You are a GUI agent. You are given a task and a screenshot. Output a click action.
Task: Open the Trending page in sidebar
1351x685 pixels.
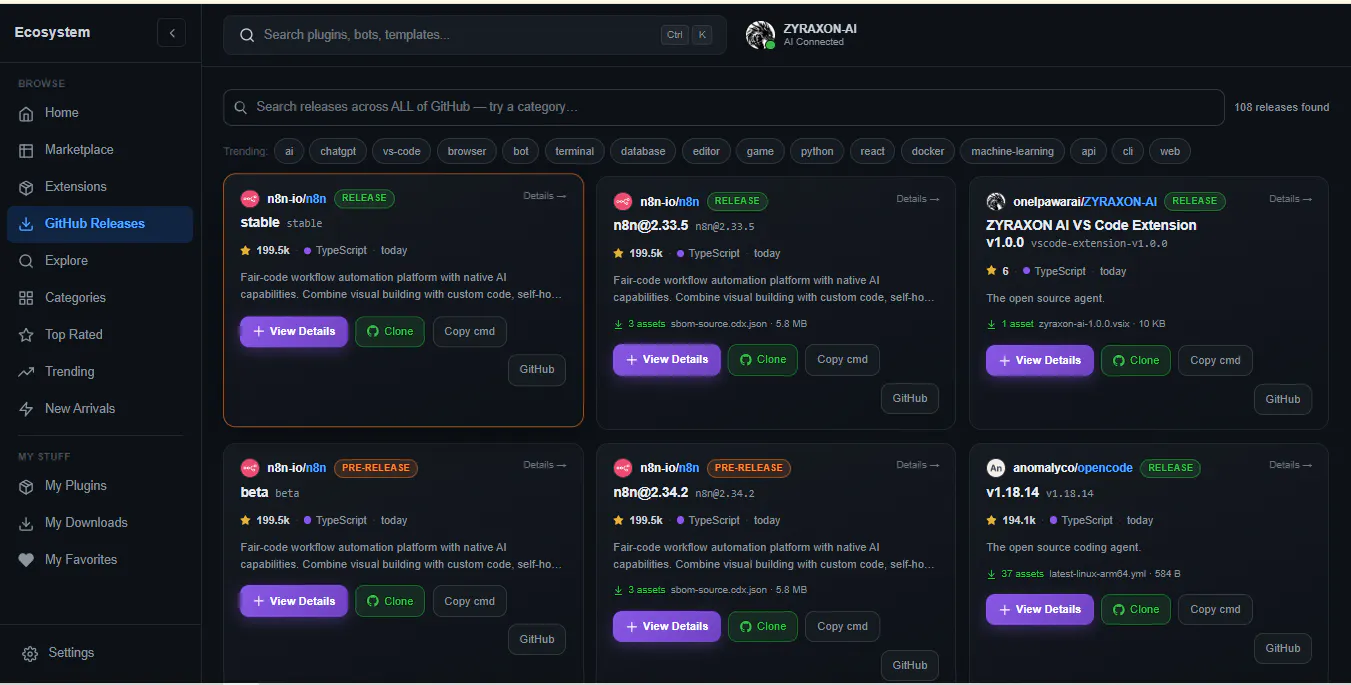[x=99, y=372]
